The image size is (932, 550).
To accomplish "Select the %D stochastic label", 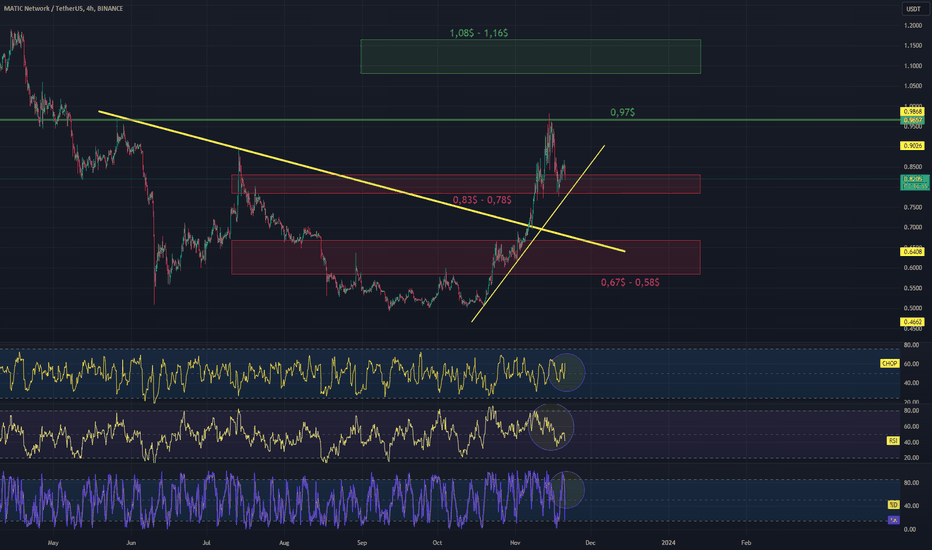I will tap(893, 505).
